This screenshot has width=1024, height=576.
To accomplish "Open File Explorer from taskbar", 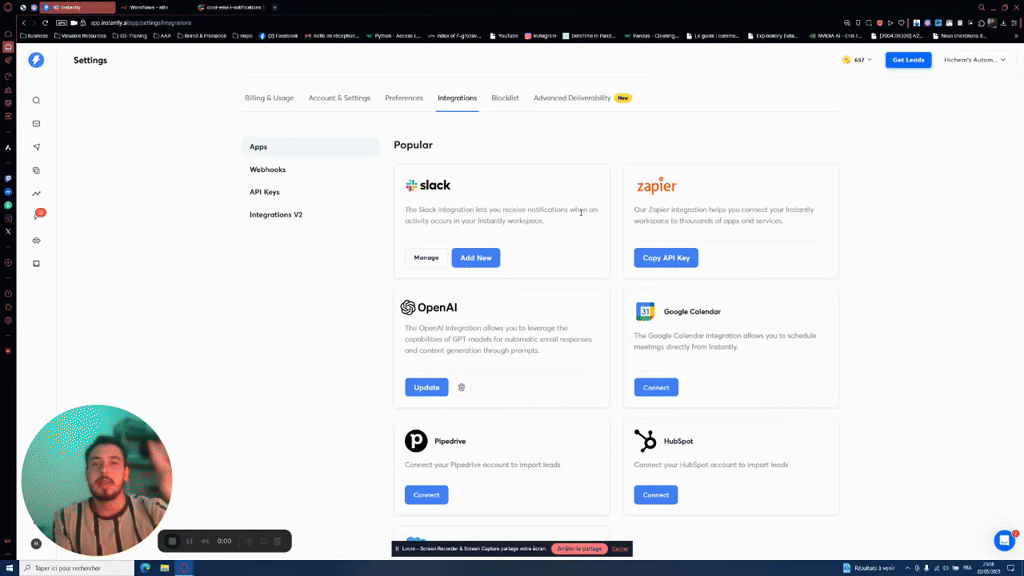I will click(165, 568).
